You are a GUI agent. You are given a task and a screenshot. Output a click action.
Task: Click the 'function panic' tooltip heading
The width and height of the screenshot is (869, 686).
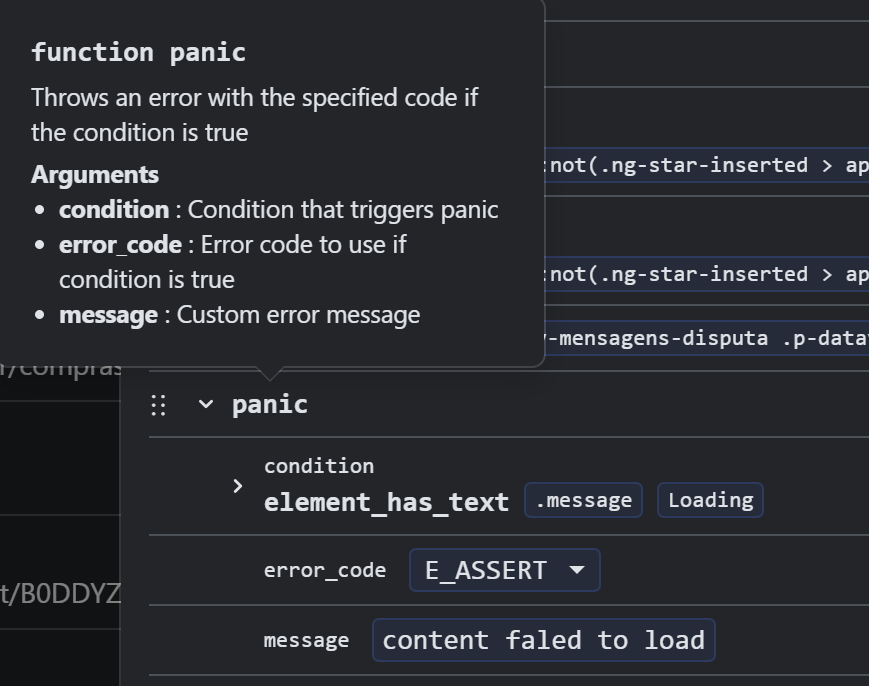138,52
